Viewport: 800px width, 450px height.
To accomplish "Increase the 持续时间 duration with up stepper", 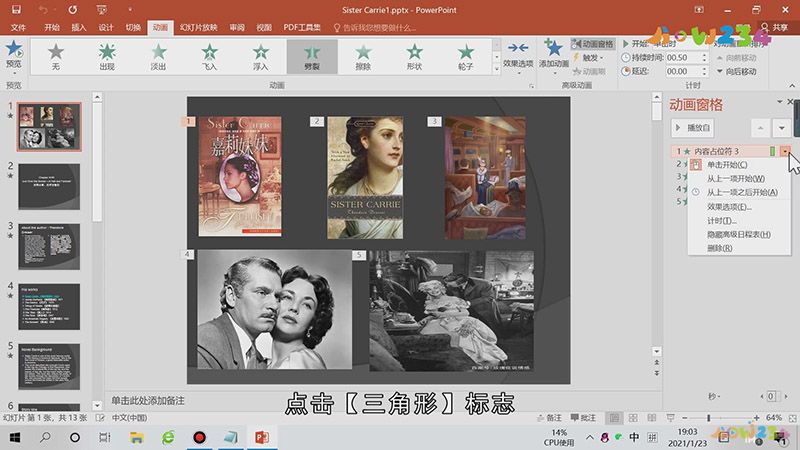I will click(705, 55).
